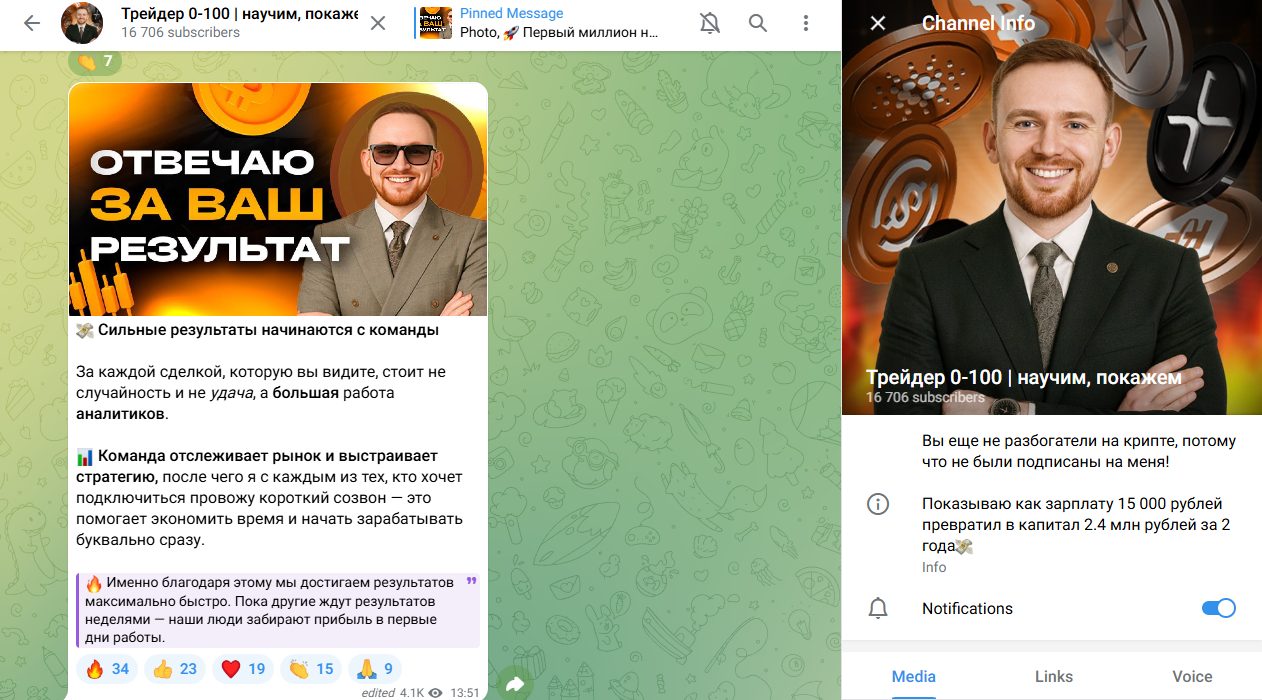
Task: Mute channel via crossed bell icon
Action: point(710,23)
